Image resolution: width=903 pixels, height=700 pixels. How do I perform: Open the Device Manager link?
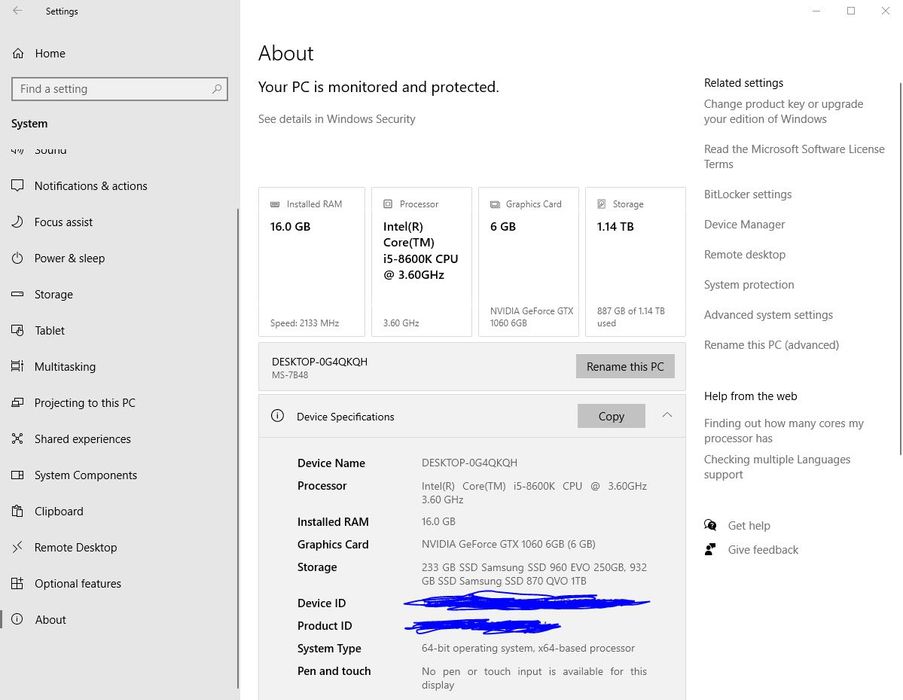click(744, 225)
